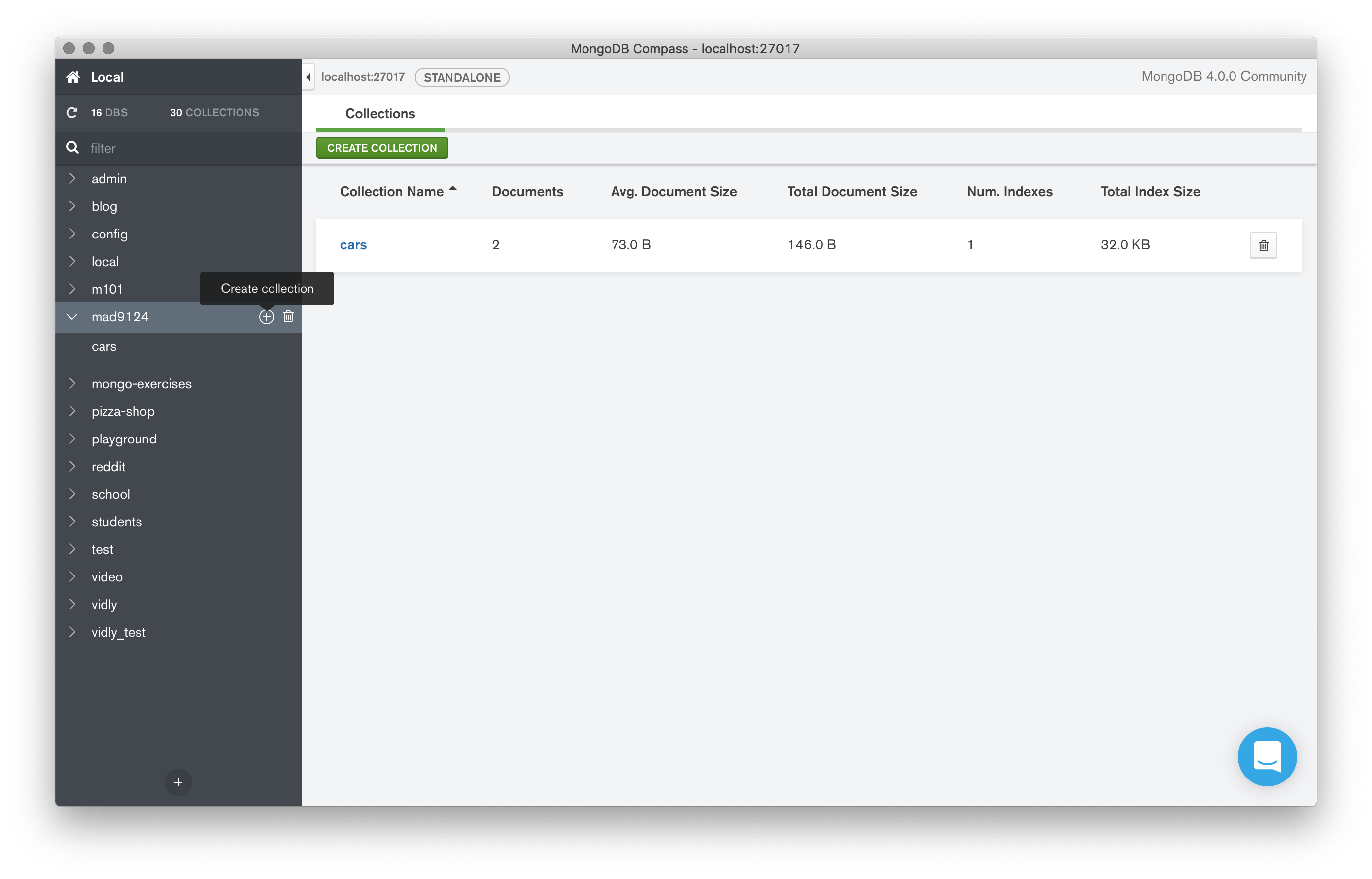1372x879 pixels.
Task: Select the cars collection link
Action: tap(353, 243)
